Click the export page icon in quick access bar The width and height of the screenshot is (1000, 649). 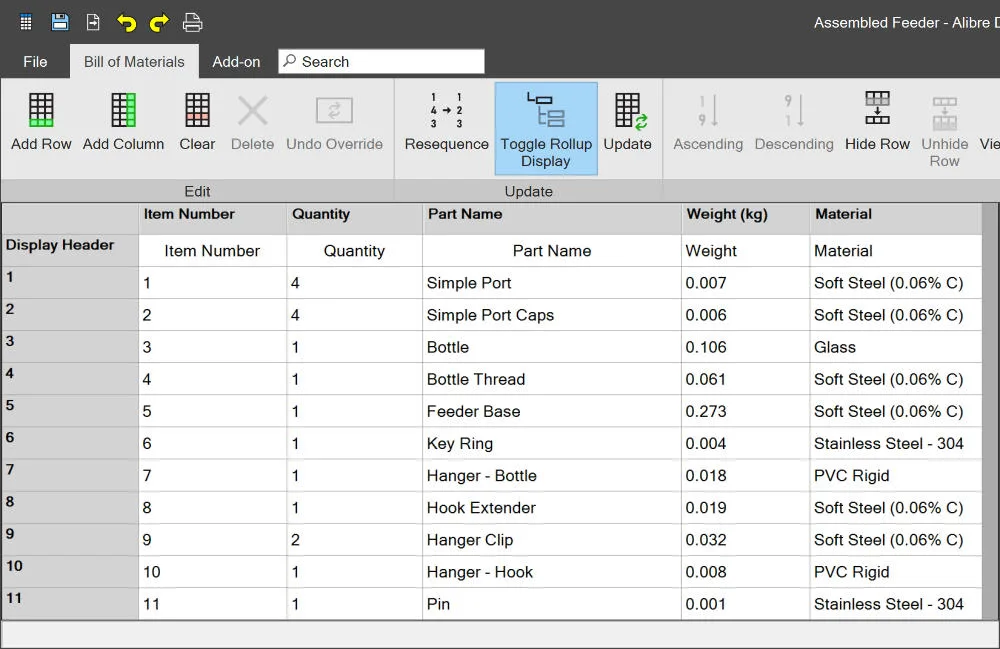[93, 22]
